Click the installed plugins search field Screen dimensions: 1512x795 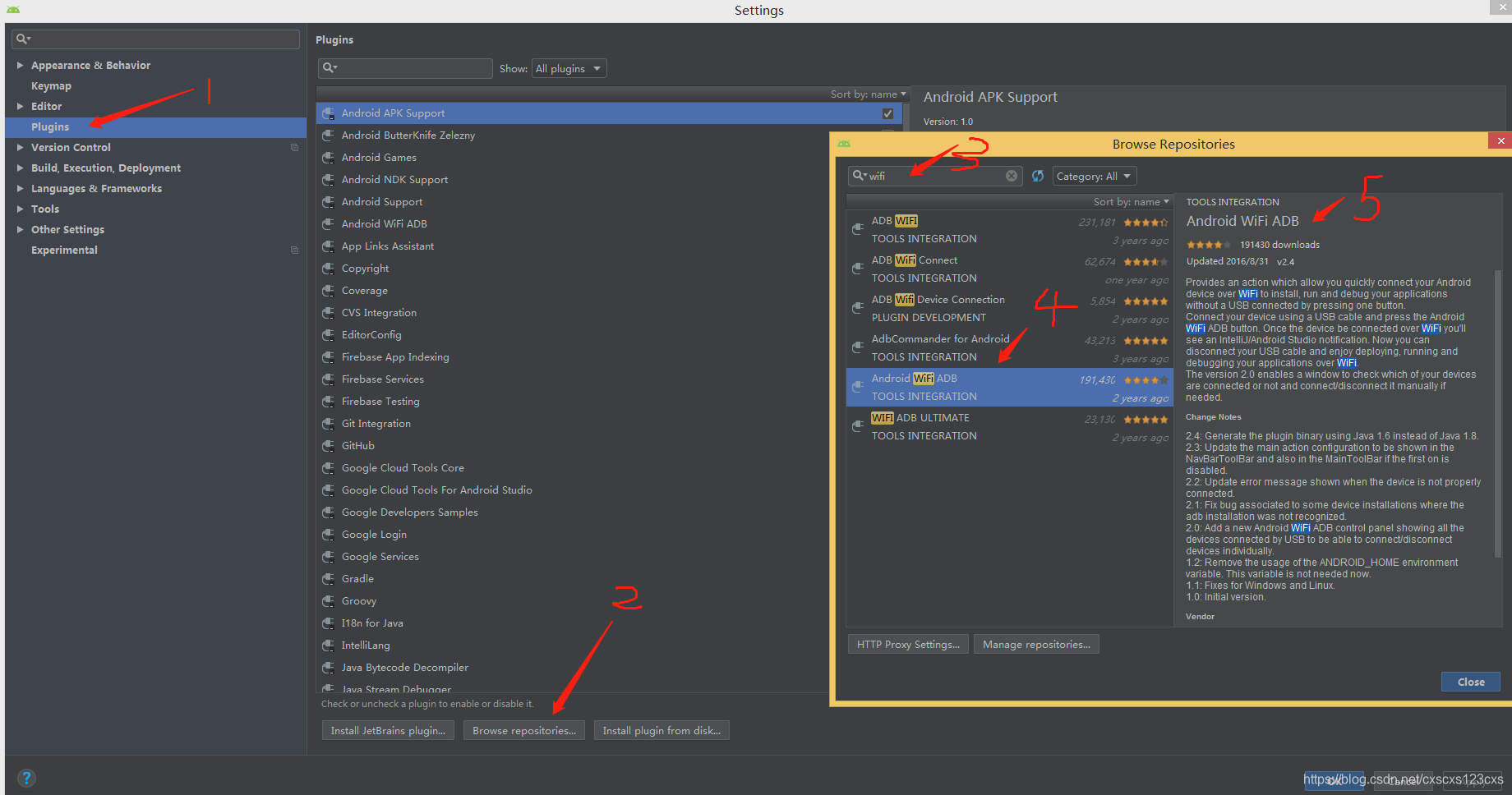405,68
